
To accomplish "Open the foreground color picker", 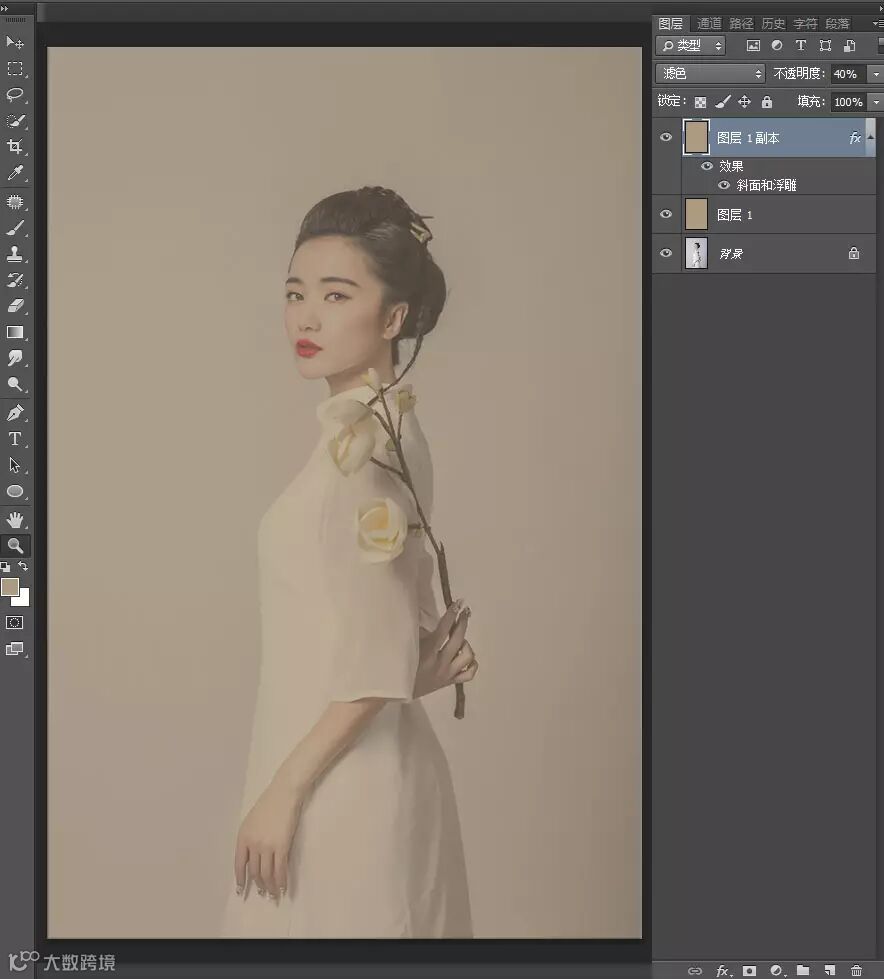I will pos(9,588).
